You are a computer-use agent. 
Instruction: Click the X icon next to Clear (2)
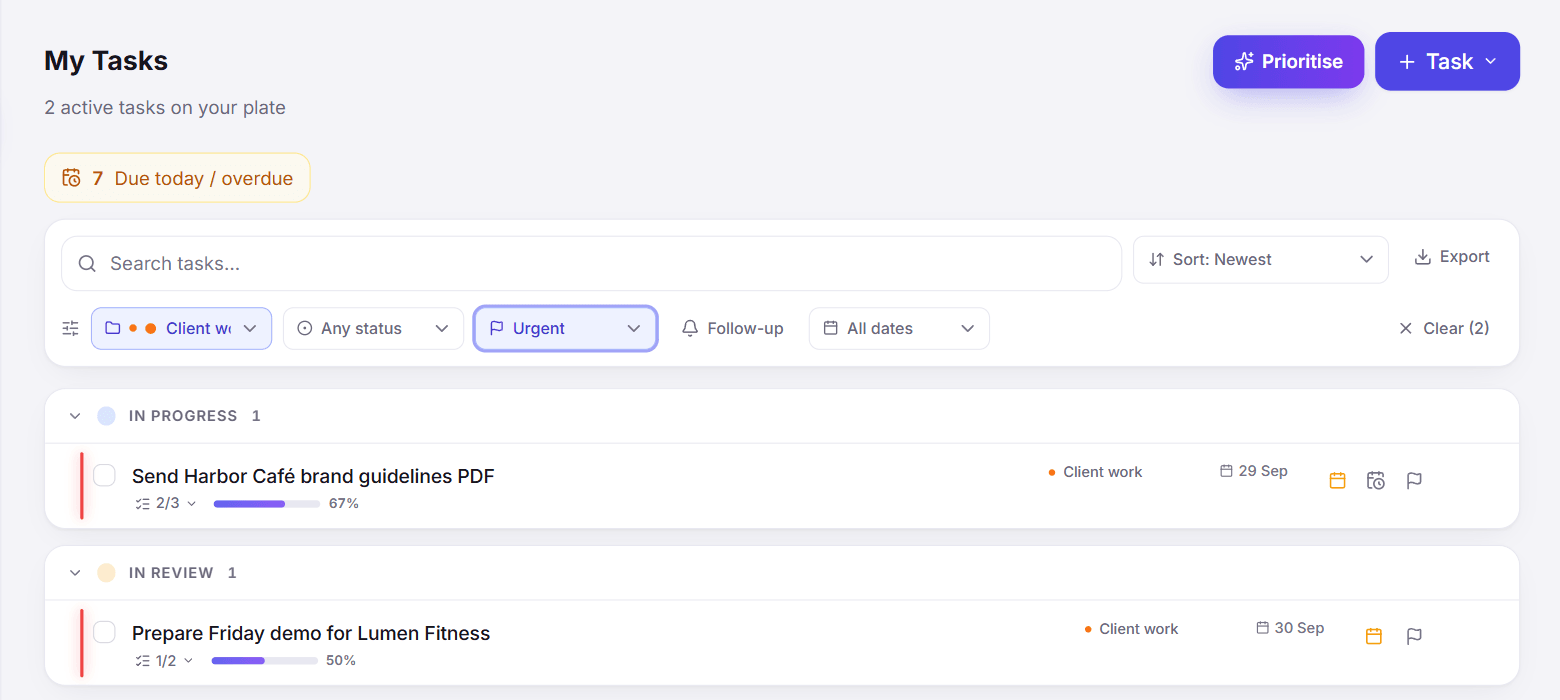coord(1406,328)
